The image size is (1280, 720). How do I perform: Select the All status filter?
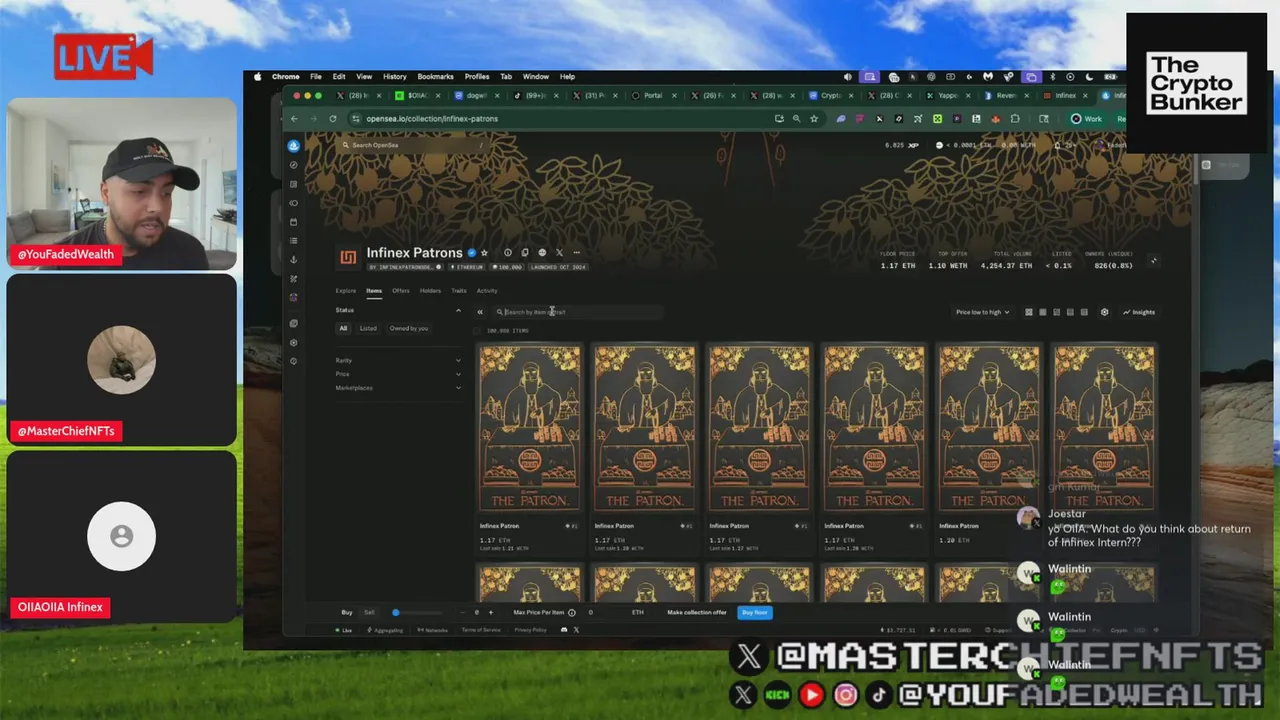click(343, 328)
